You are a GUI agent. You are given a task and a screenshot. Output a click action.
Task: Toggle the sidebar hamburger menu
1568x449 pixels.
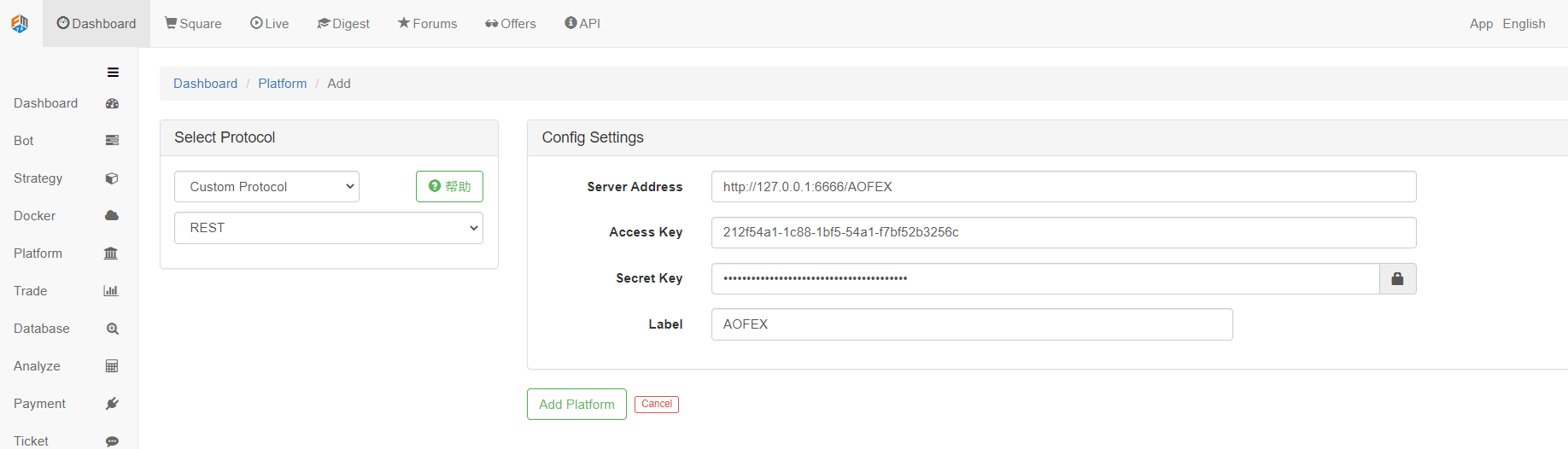pyautogui.click(x=113, y=73)
